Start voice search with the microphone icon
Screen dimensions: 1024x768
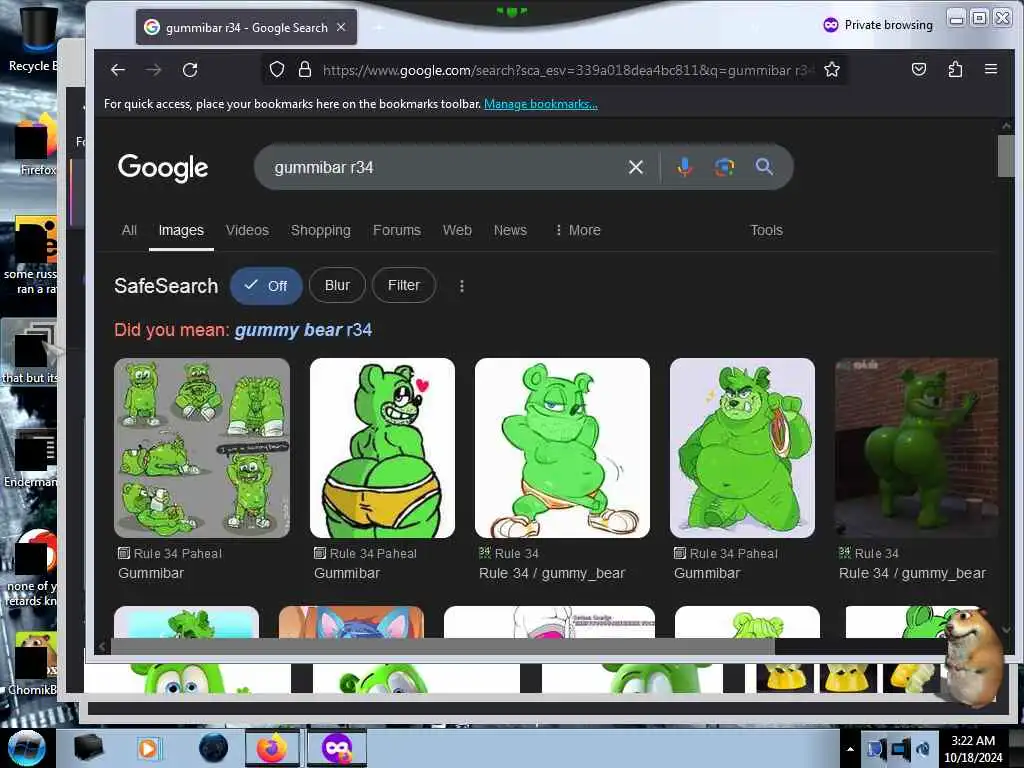[x=684, y=167]
